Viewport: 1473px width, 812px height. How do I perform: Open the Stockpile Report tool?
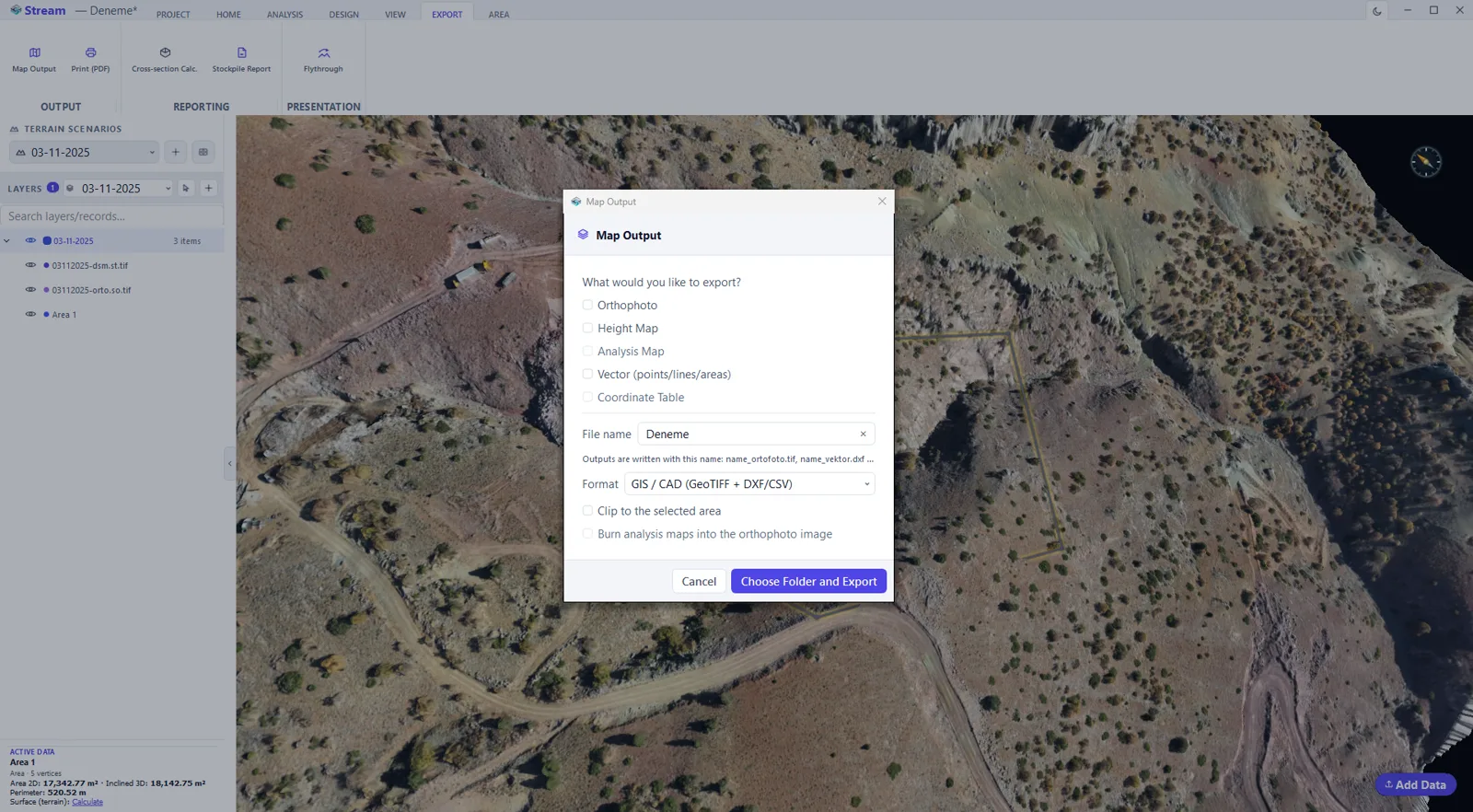tap(241, 60)
